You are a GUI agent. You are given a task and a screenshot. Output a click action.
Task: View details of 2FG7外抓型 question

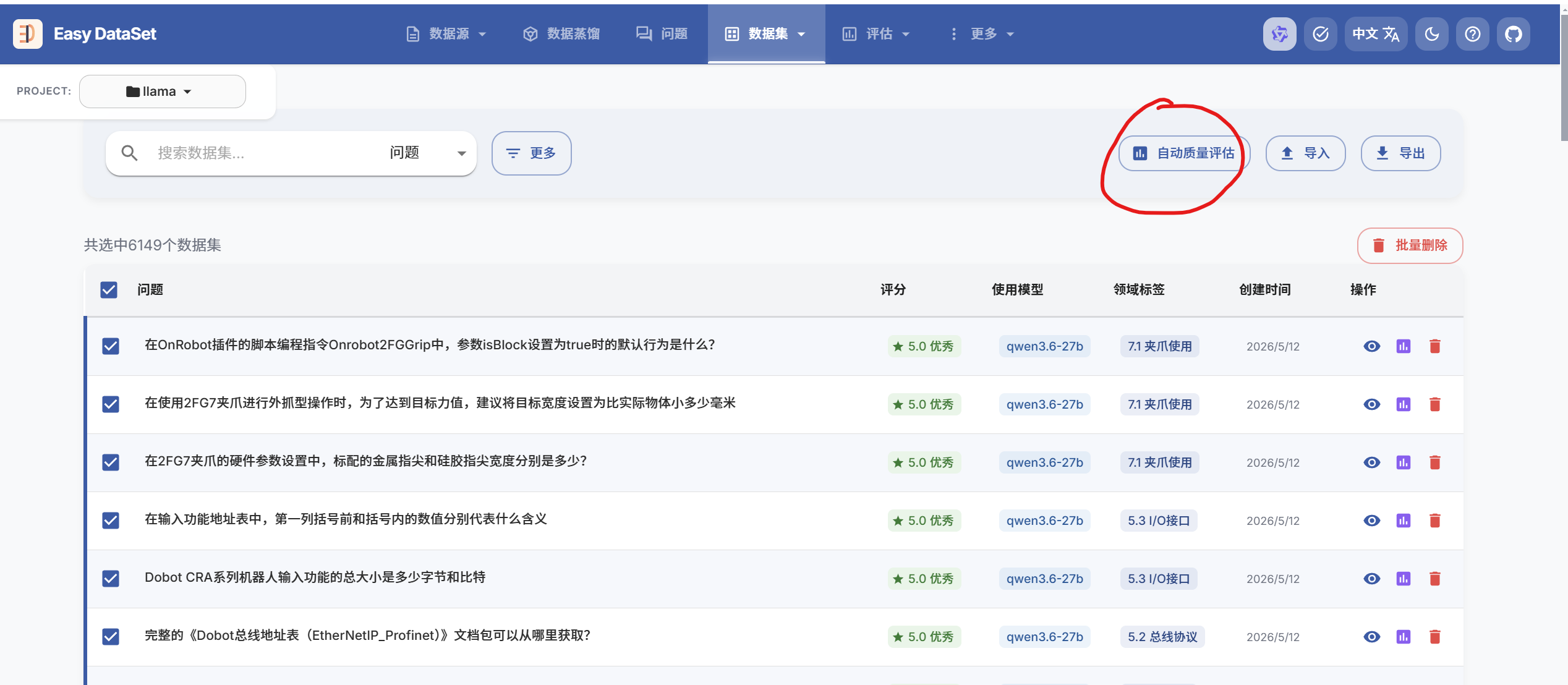[x=1372, y=404]
